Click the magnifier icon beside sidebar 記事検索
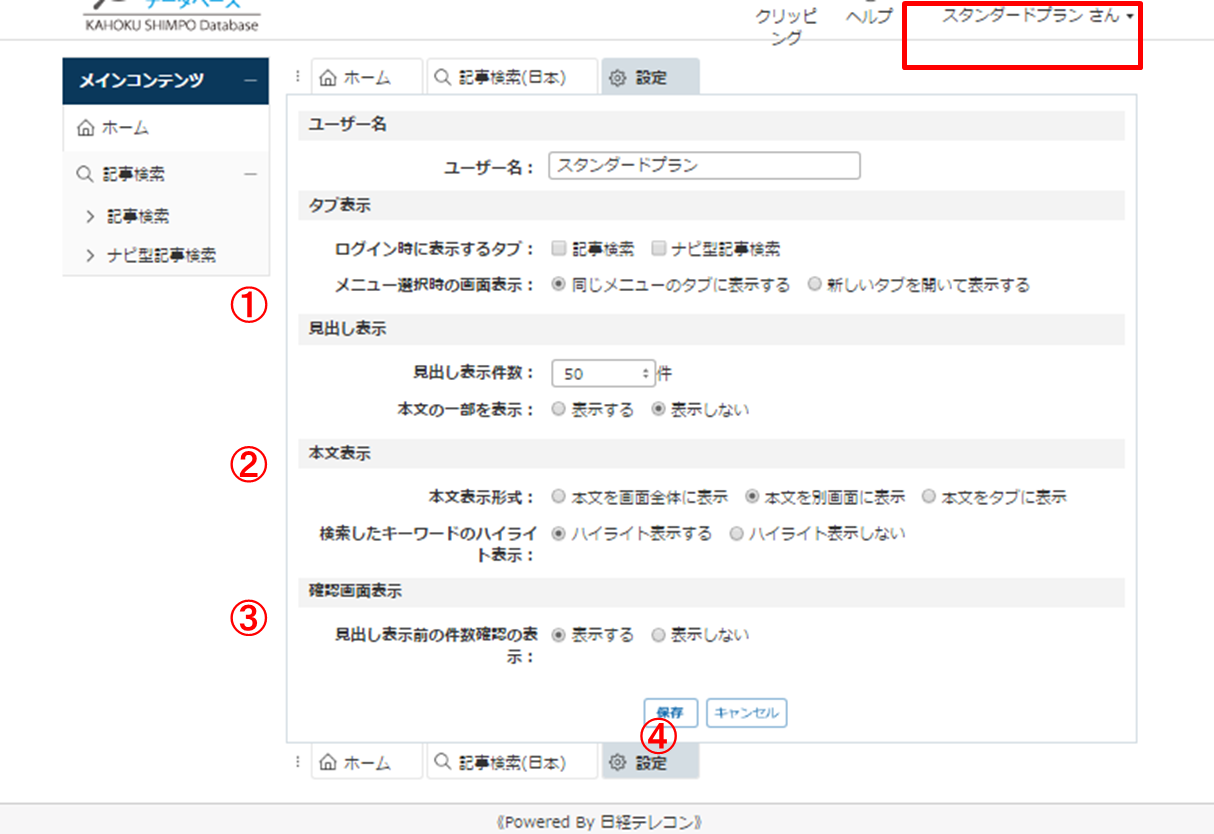The width and height of the screenshot is (1214, 834). click(x=85, y=174)
